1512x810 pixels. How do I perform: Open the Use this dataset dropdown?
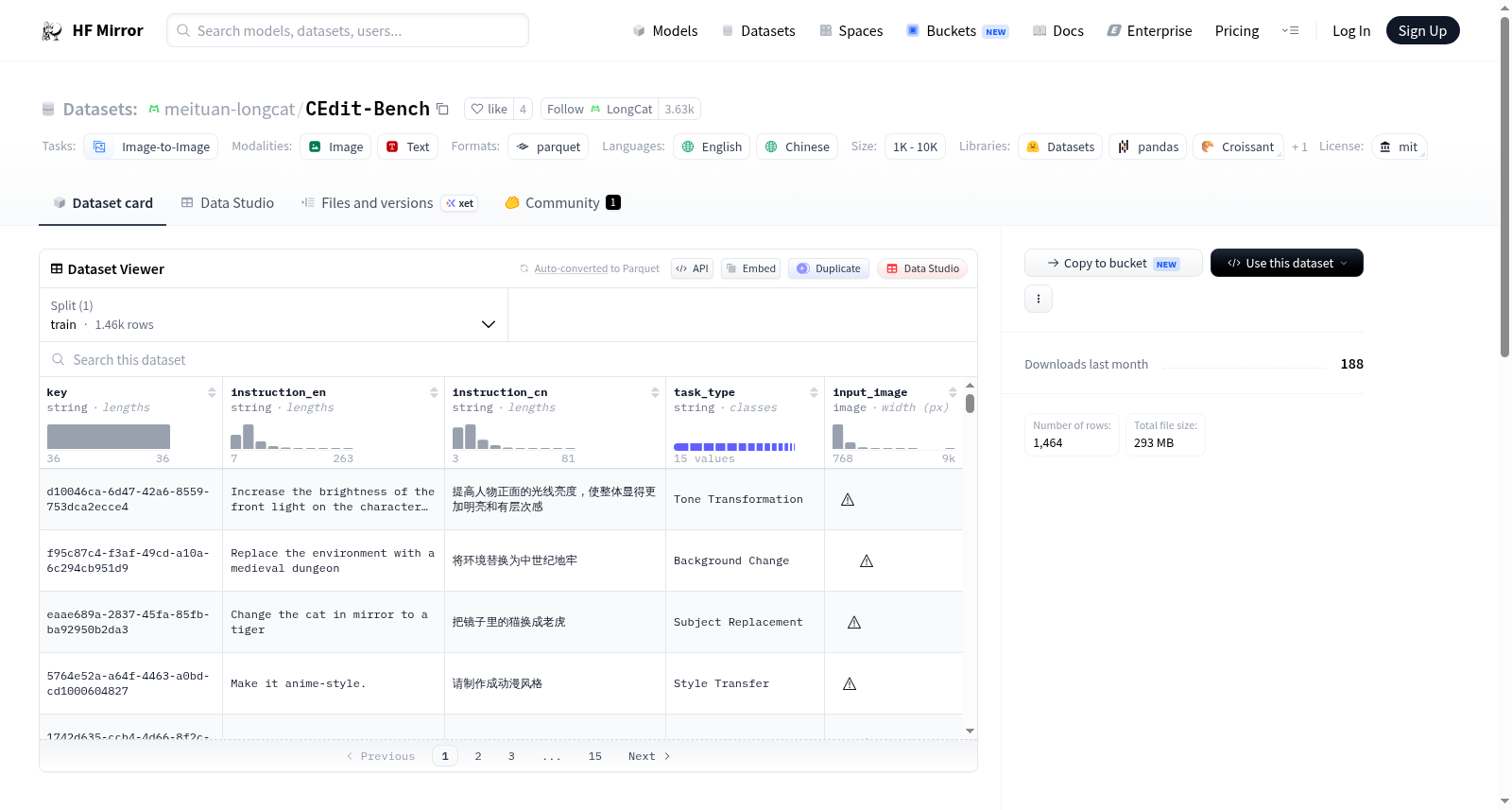tap(1286, 263)
